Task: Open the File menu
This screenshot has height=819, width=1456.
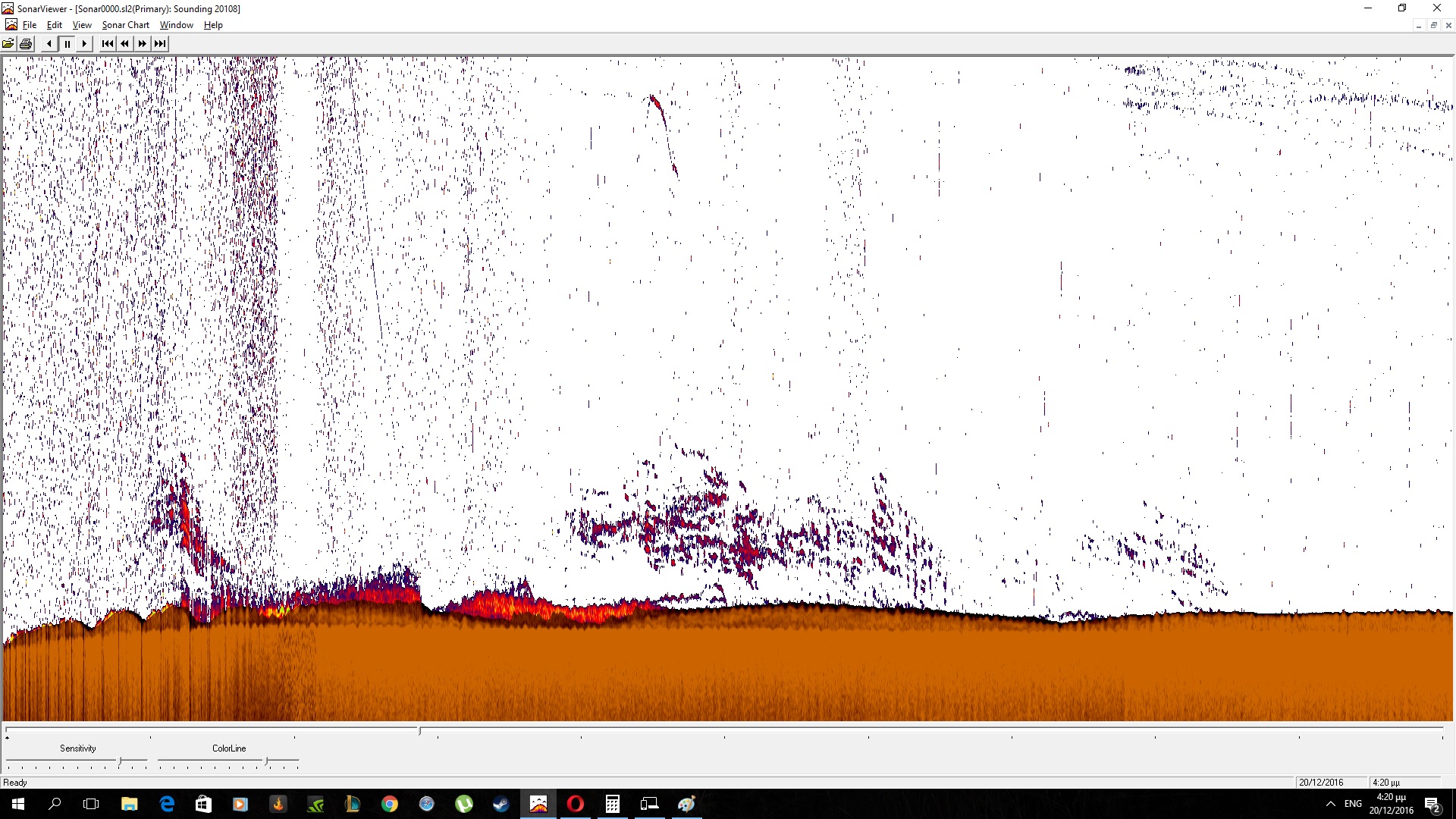Action: (x=30, y=25)
